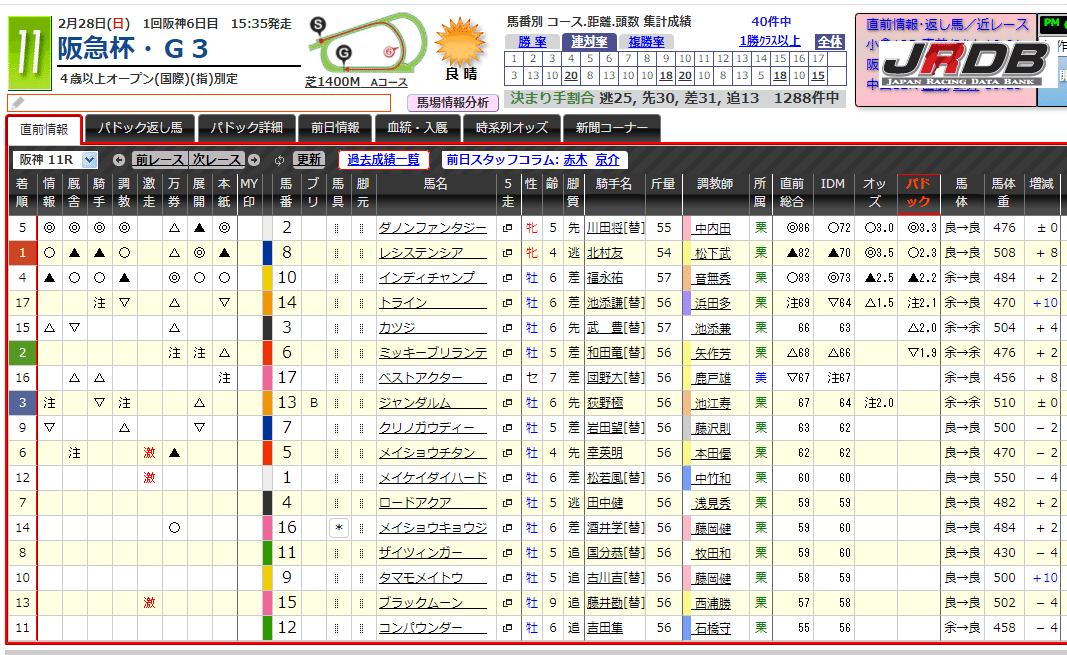Viewport: 1067px width, 655px height.
Task: Open 5走 popup icon for タマモメイトウ
Action: tap(507, 578)
